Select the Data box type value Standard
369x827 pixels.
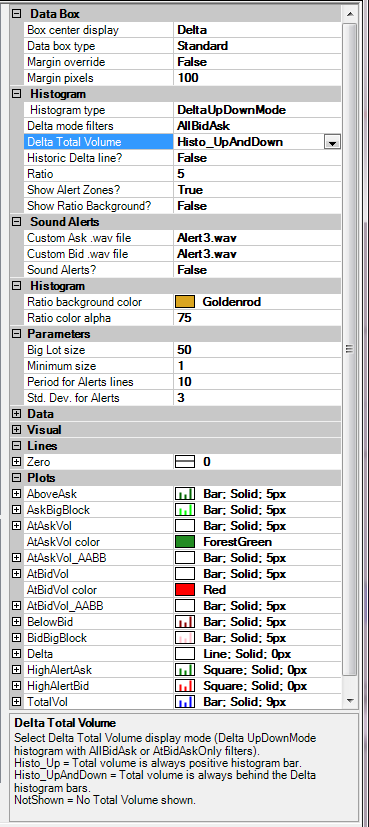tap(202, 46)
